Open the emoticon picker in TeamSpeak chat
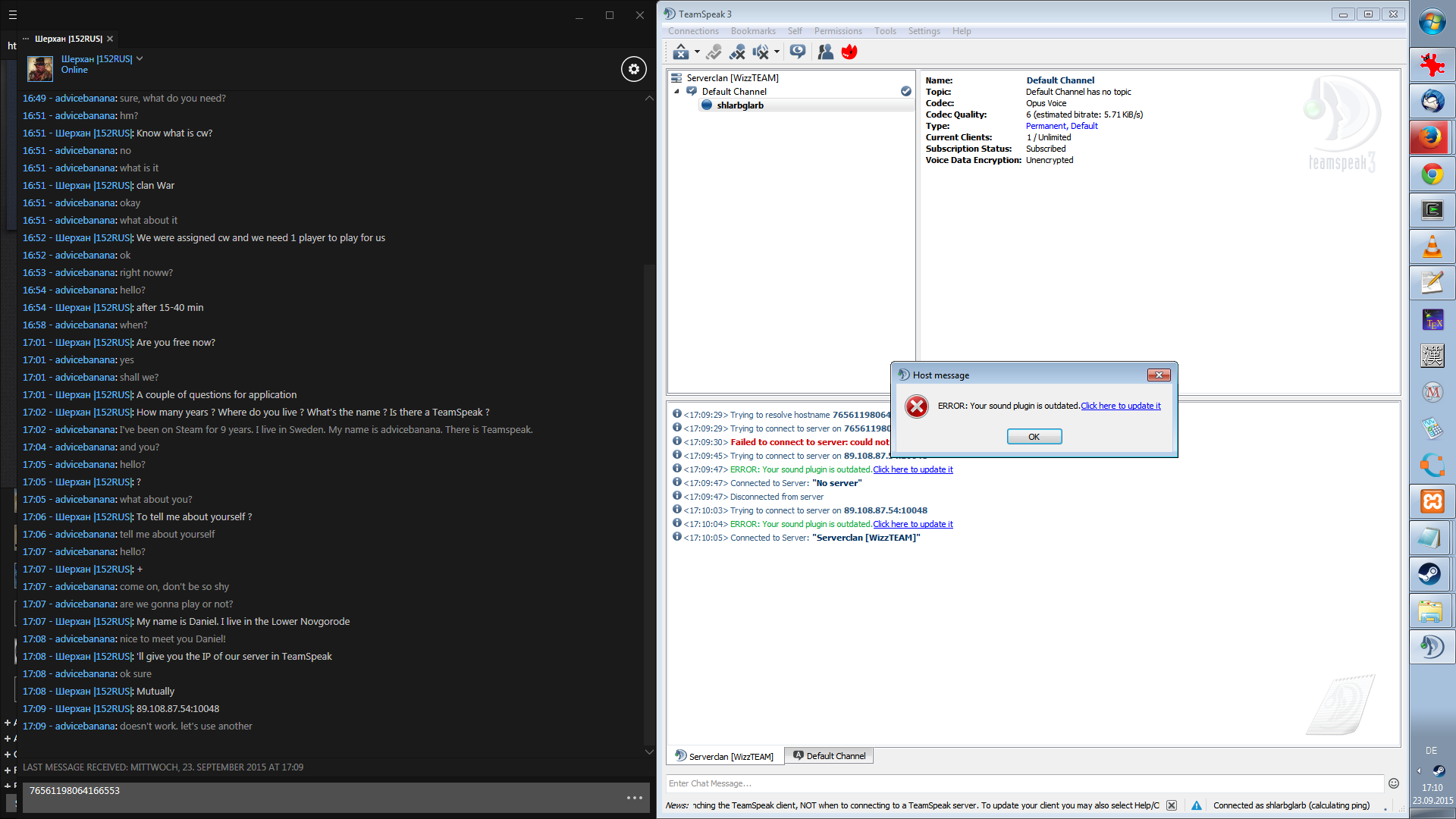 1394,783
